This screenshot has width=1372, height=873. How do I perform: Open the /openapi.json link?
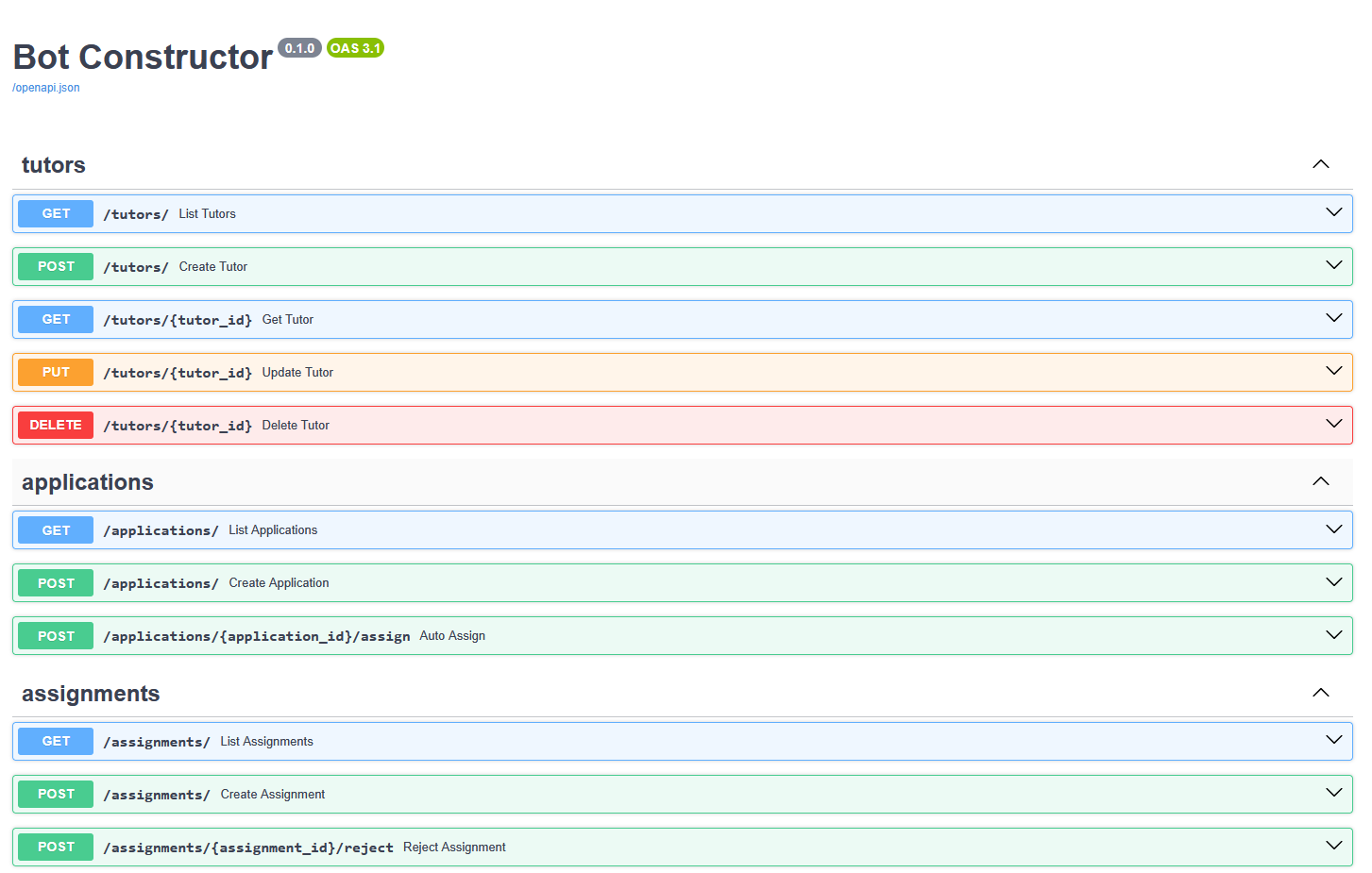click(46, 88)
